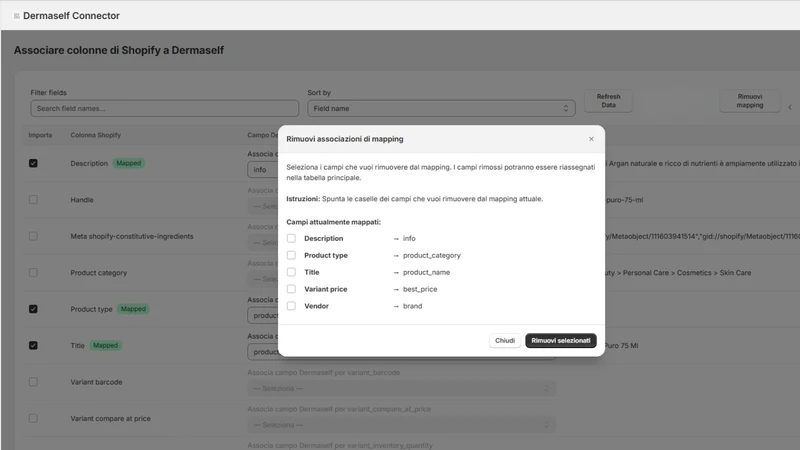Tick the Description checkbox in the dialog
The image size is (800, 450).
click(291, 238)
